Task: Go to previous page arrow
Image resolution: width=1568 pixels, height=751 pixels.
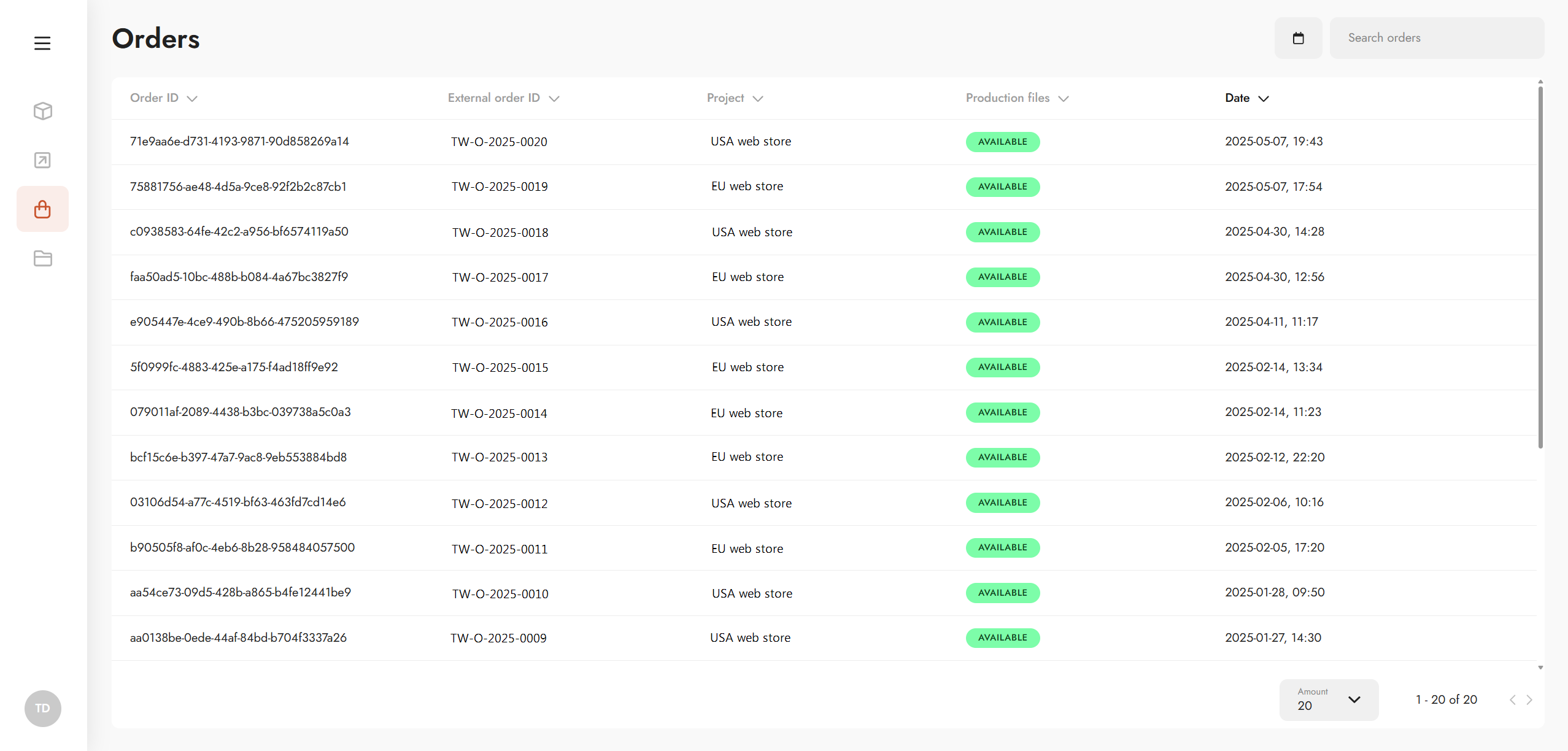Action: click(x=1513, y=700)
